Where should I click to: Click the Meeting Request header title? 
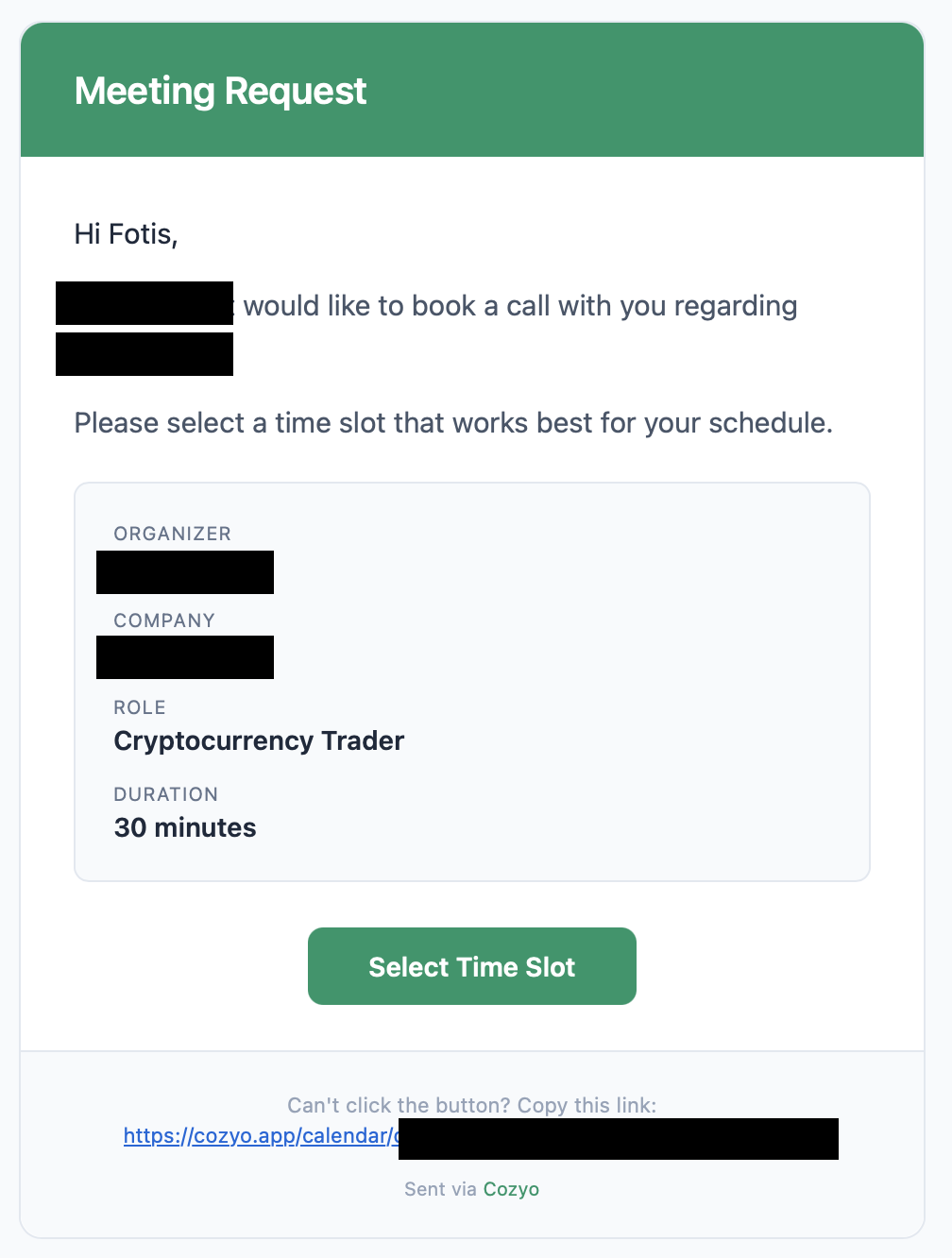220,91
